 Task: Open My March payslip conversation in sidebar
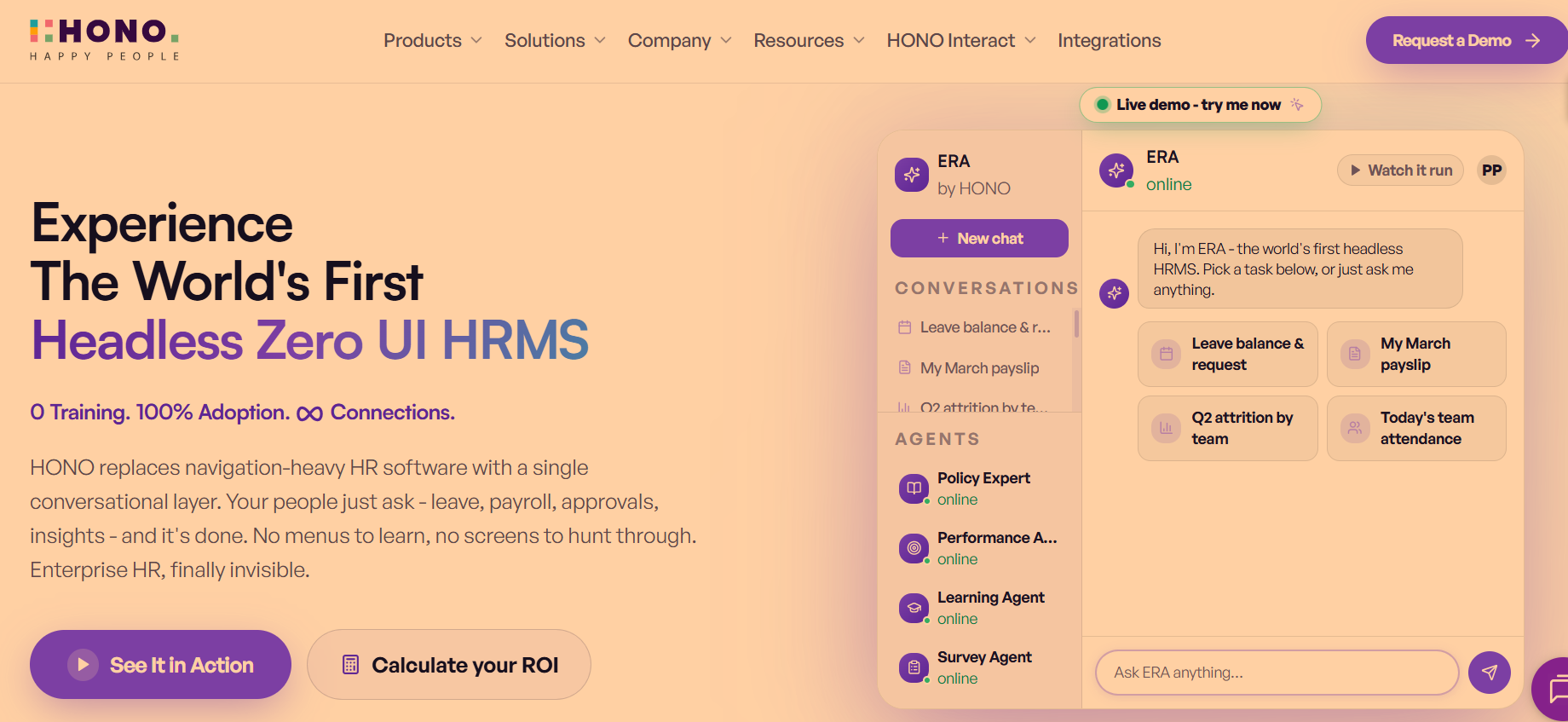point(978,368)
